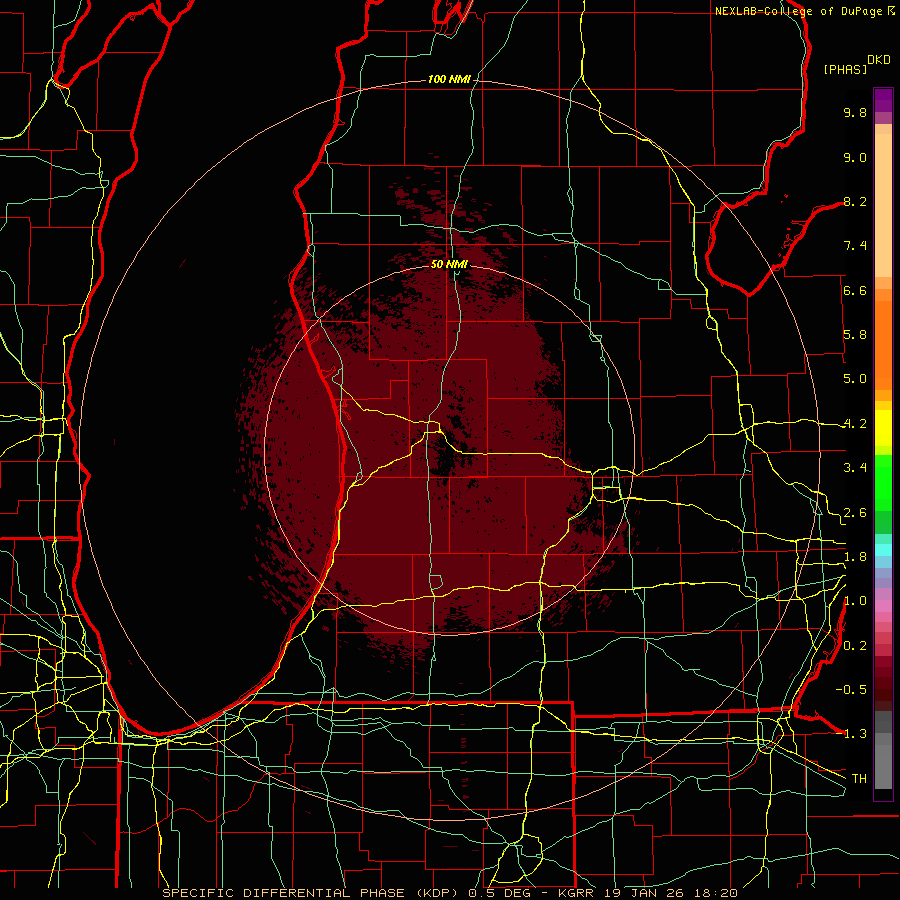Click the 1.8 color scale value
The width and height of the screenshot is (900, 900).
(x=855, y=557)
